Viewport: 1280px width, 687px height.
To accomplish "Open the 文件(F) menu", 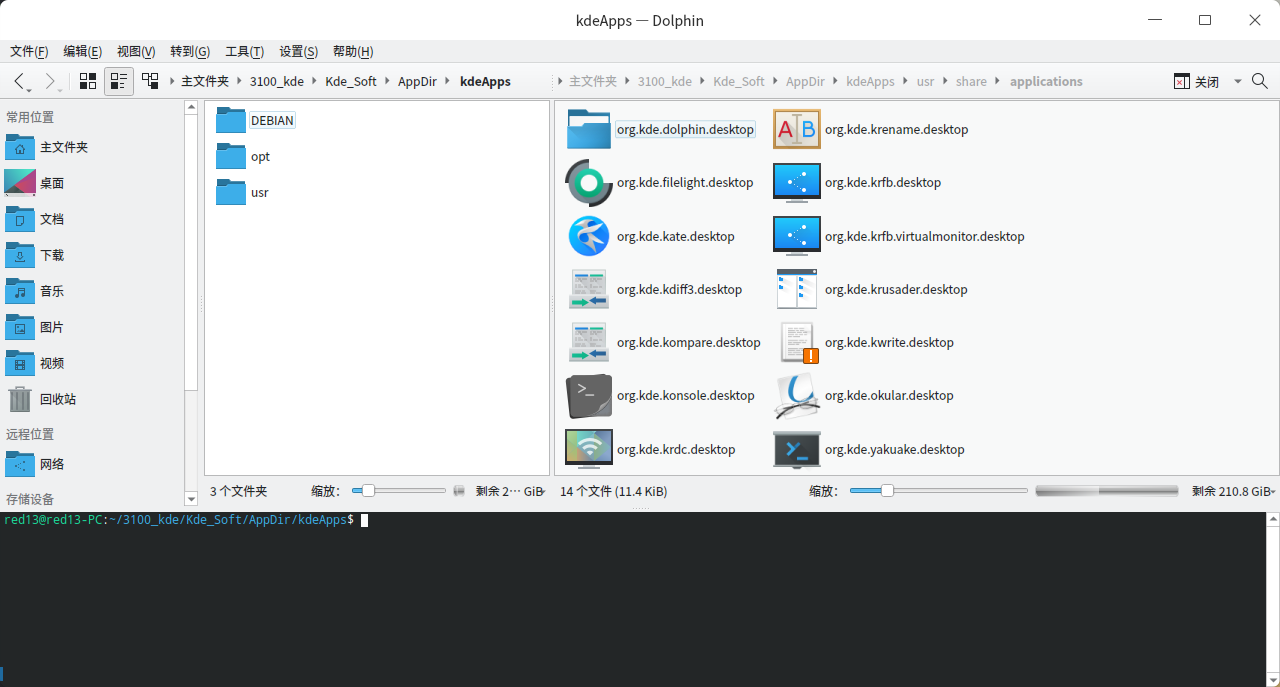I will coord(29,52).
